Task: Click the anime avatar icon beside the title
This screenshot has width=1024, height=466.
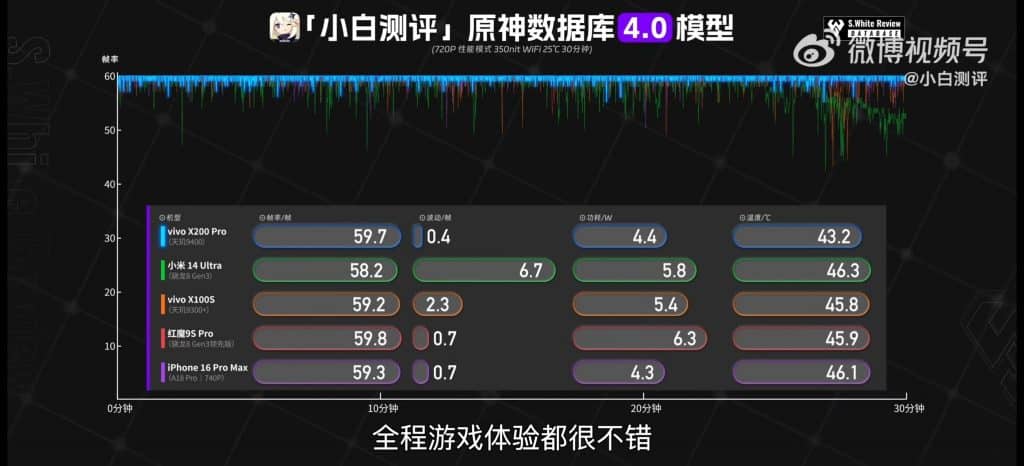Action: tap(285, 29)
